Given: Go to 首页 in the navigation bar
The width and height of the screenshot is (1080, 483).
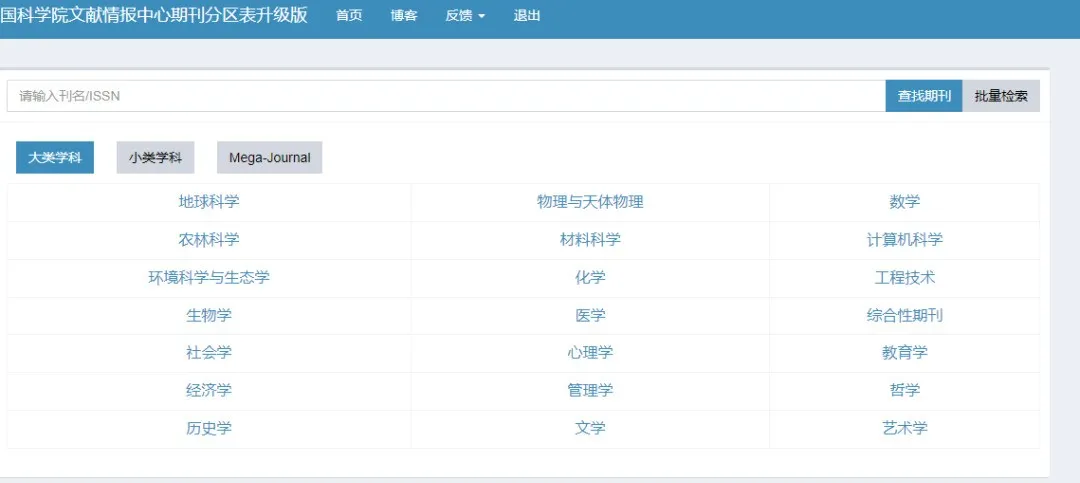Looking at the screenshot, I should click(349, 16).
